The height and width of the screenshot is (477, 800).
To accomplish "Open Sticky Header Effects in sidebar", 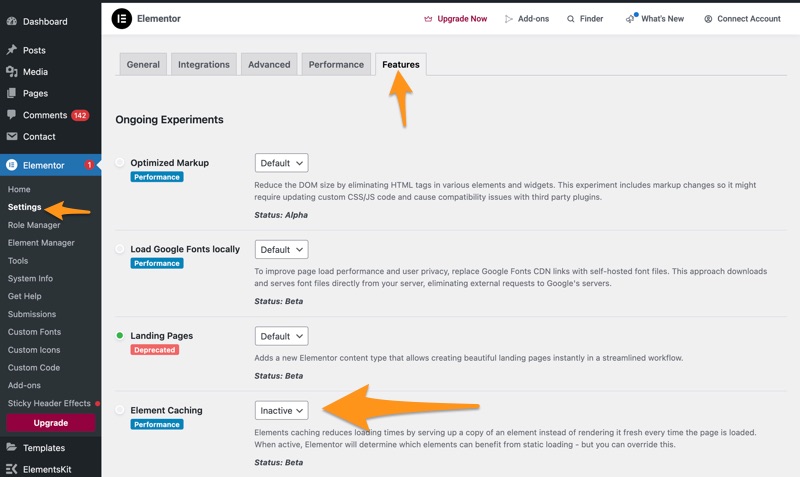I will [49, 404].
